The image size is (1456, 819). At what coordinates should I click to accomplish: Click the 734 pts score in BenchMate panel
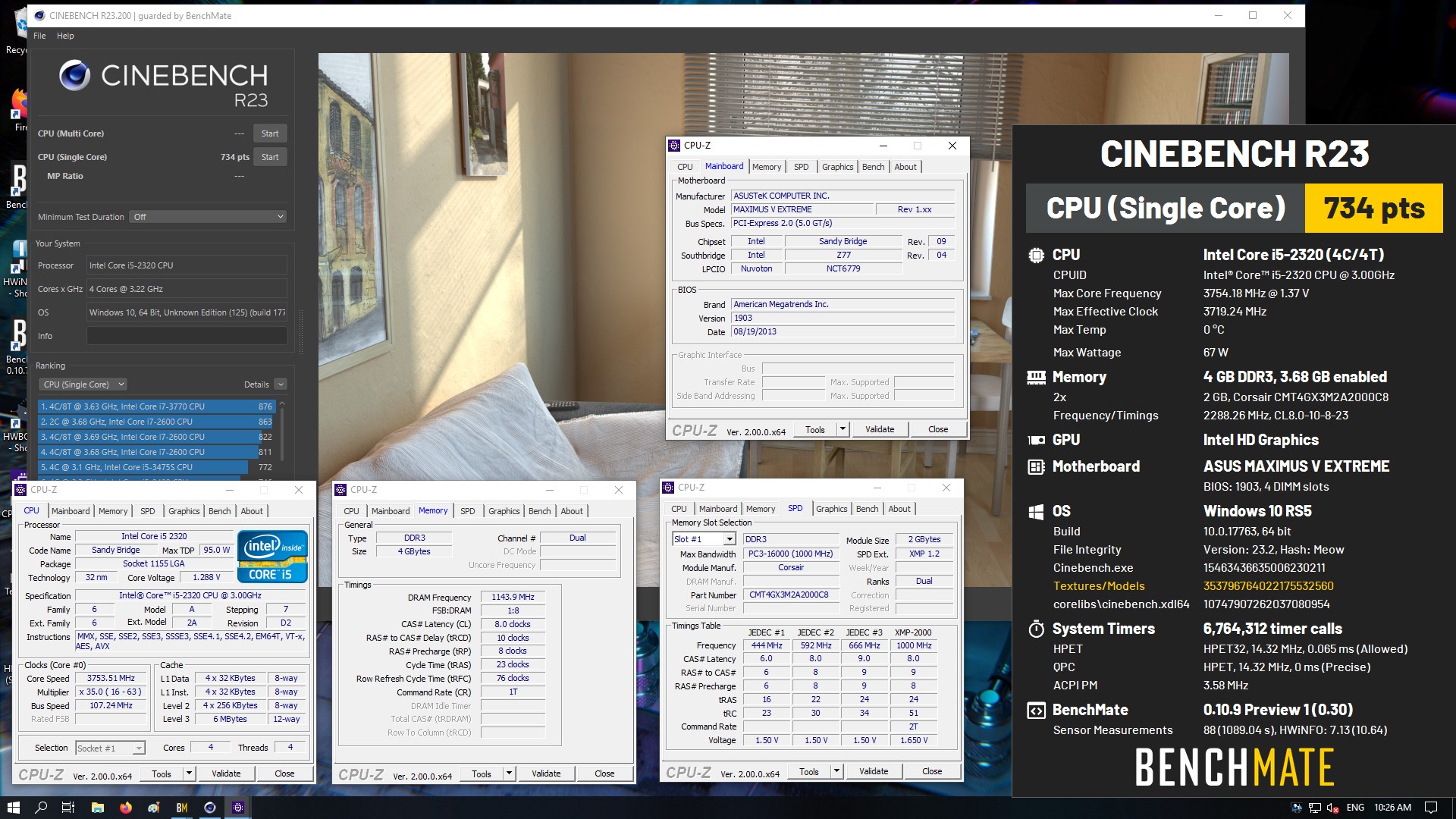(x=1373, y=208)
